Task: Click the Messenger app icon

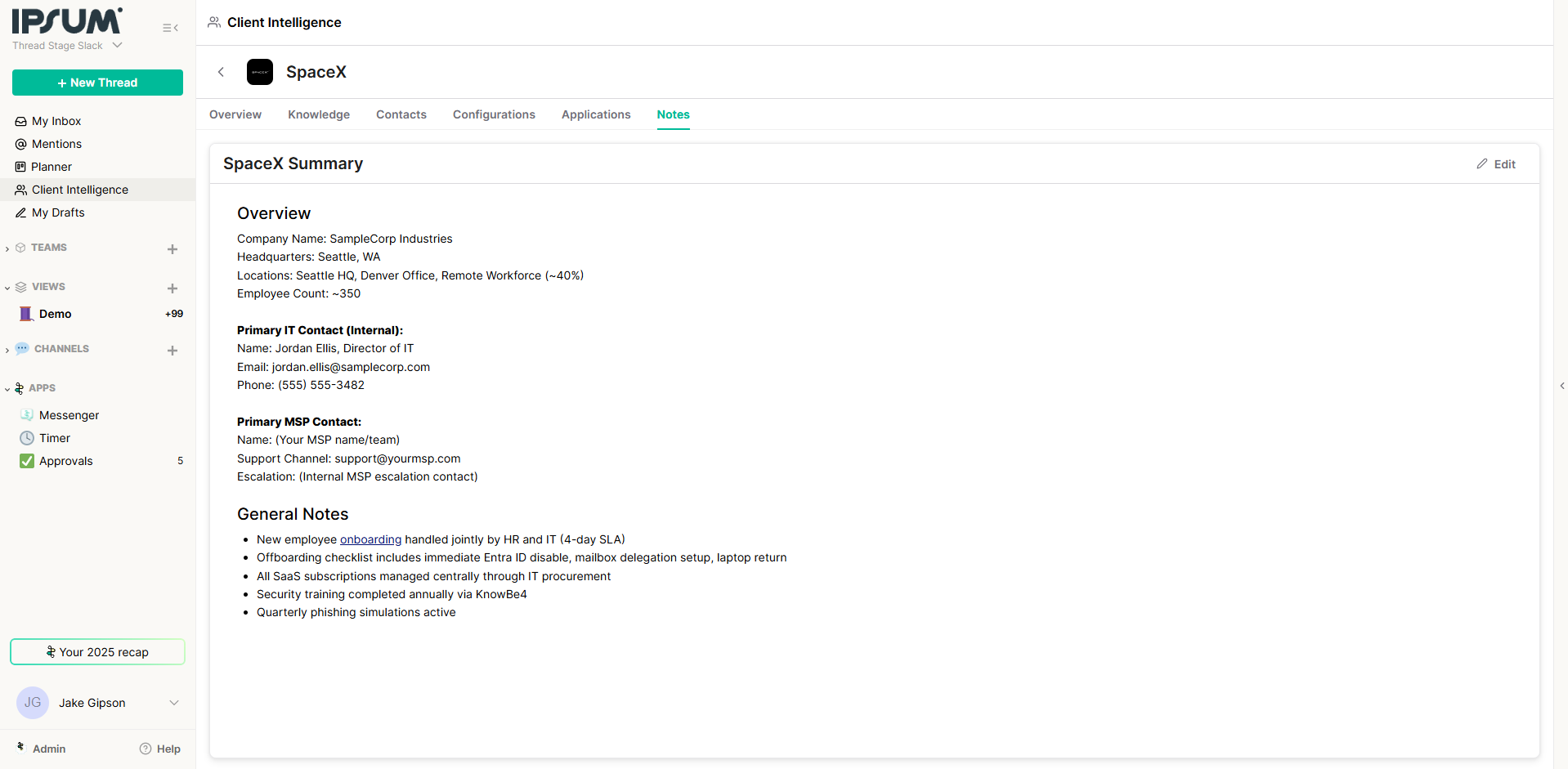Action: [27, 415]
